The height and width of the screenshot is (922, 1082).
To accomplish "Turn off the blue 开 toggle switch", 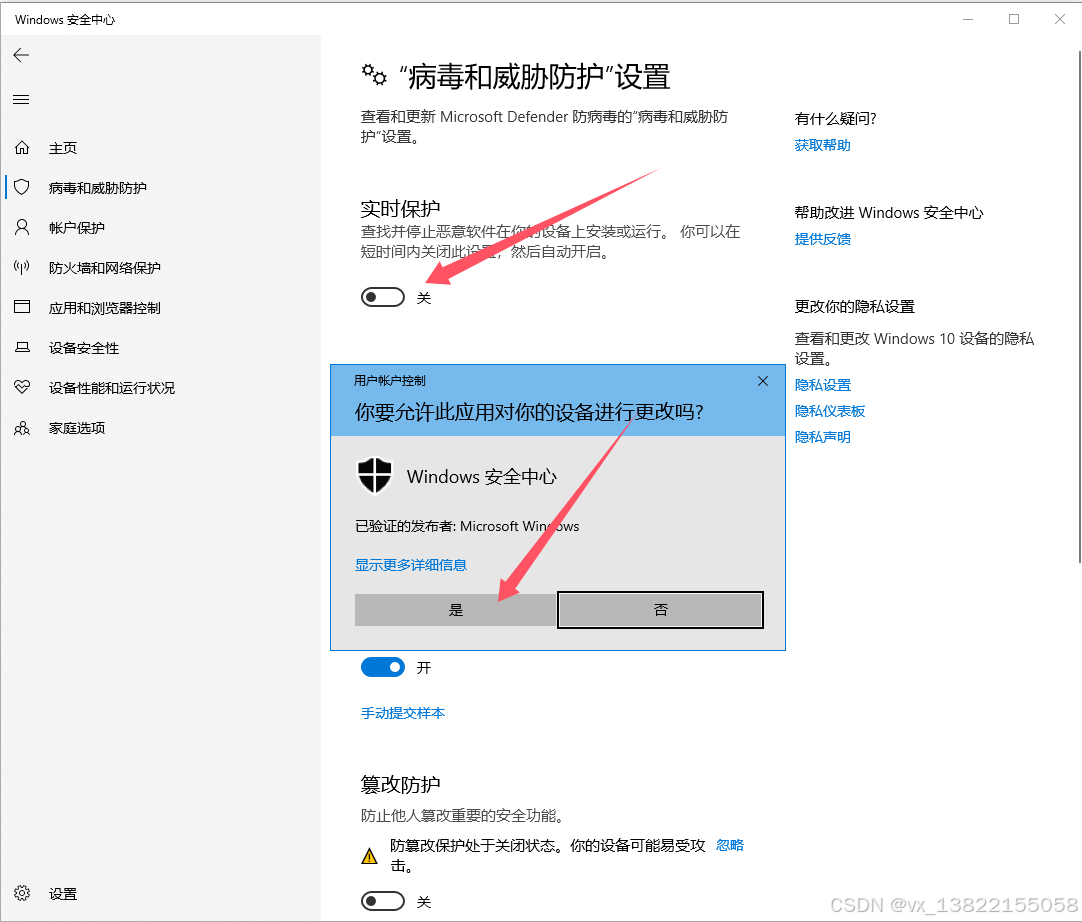I will (x=383, y=667).
